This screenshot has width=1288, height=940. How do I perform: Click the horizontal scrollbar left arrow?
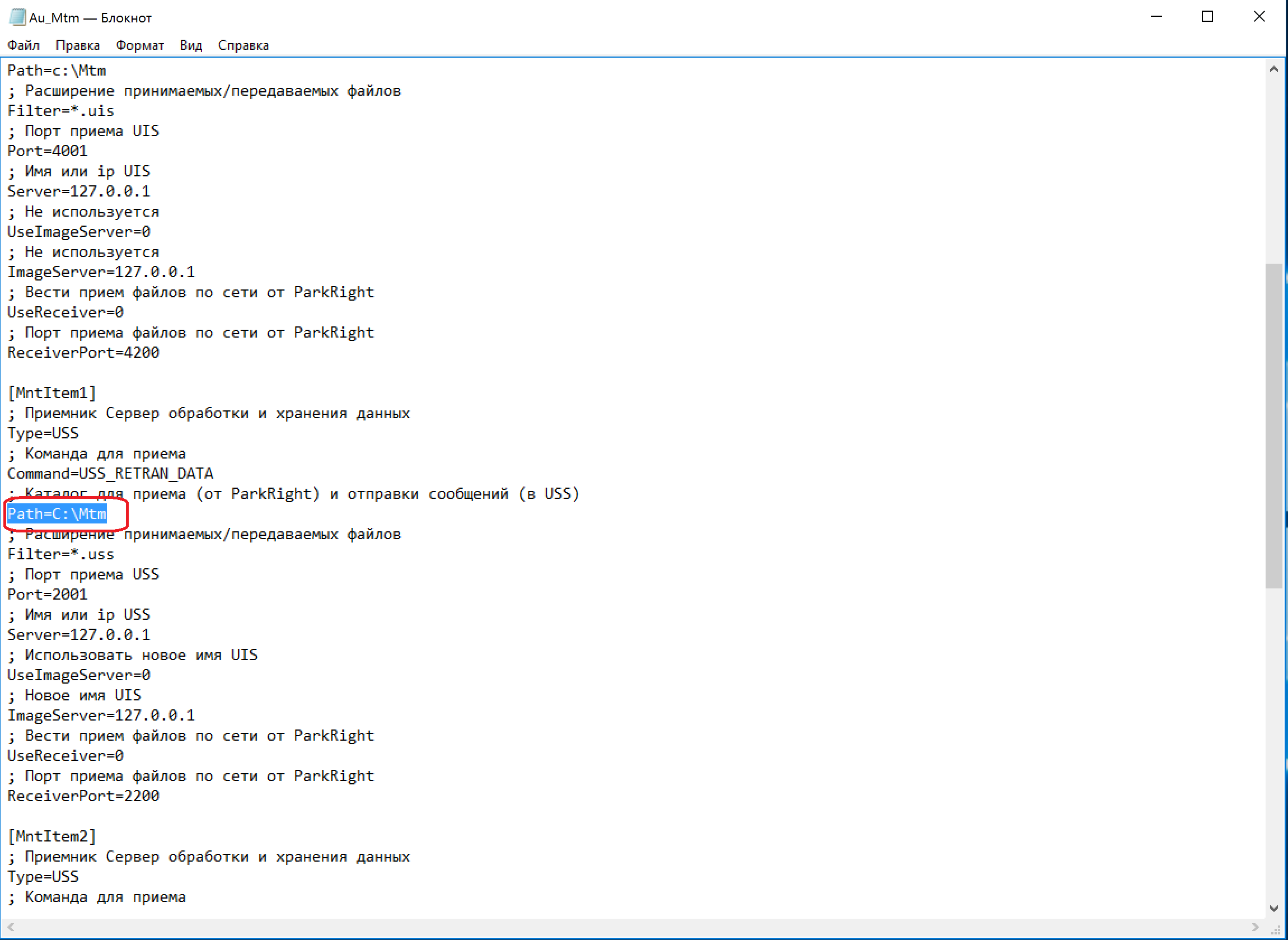tap(11, 927)
